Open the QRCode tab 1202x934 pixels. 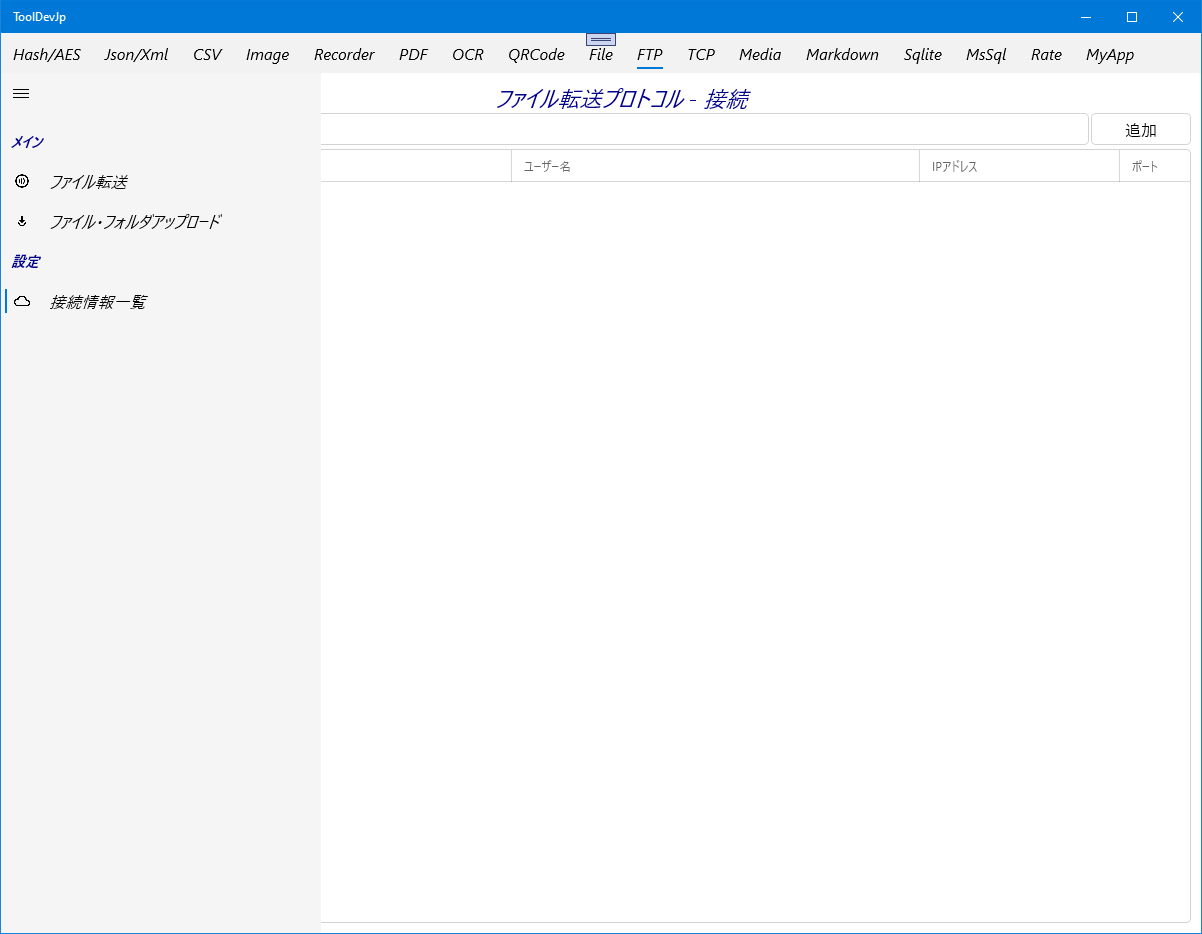click(536, 55)
